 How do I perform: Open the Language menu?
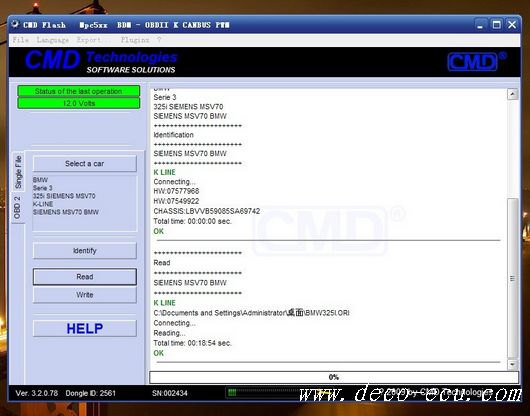52,40
